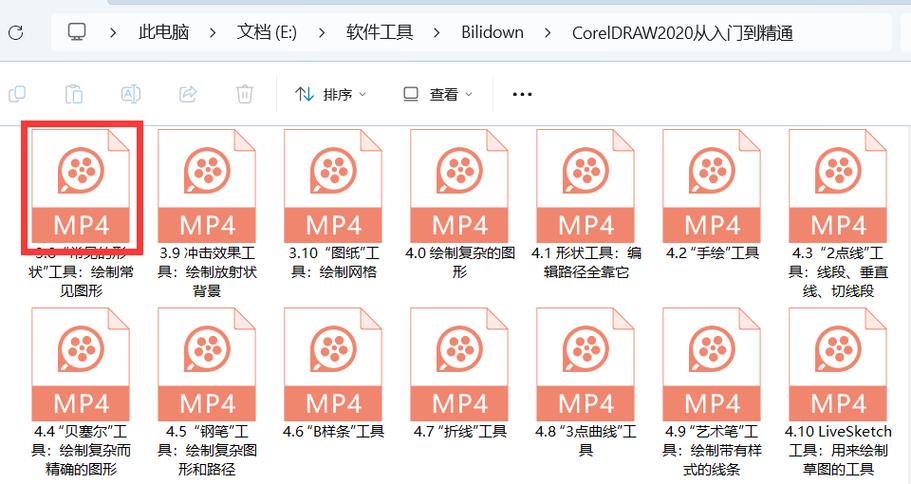Click the file name 4.10 LiveSketch工具
The width and height of the screenshot is (911, 484).
click(838, 450)
